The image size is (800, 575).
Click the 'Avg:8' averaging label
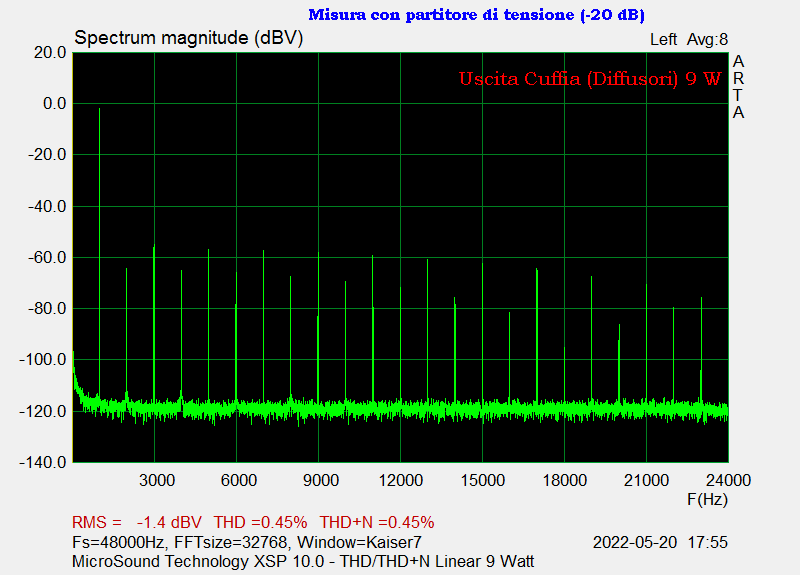[707, 39]
